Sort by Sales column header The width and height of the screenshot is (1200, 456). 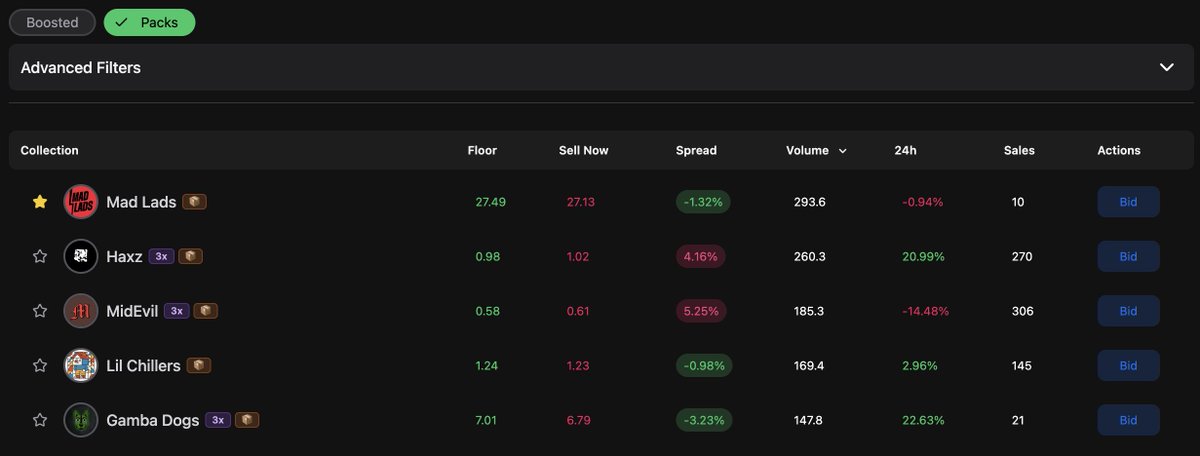[1019, 151]
